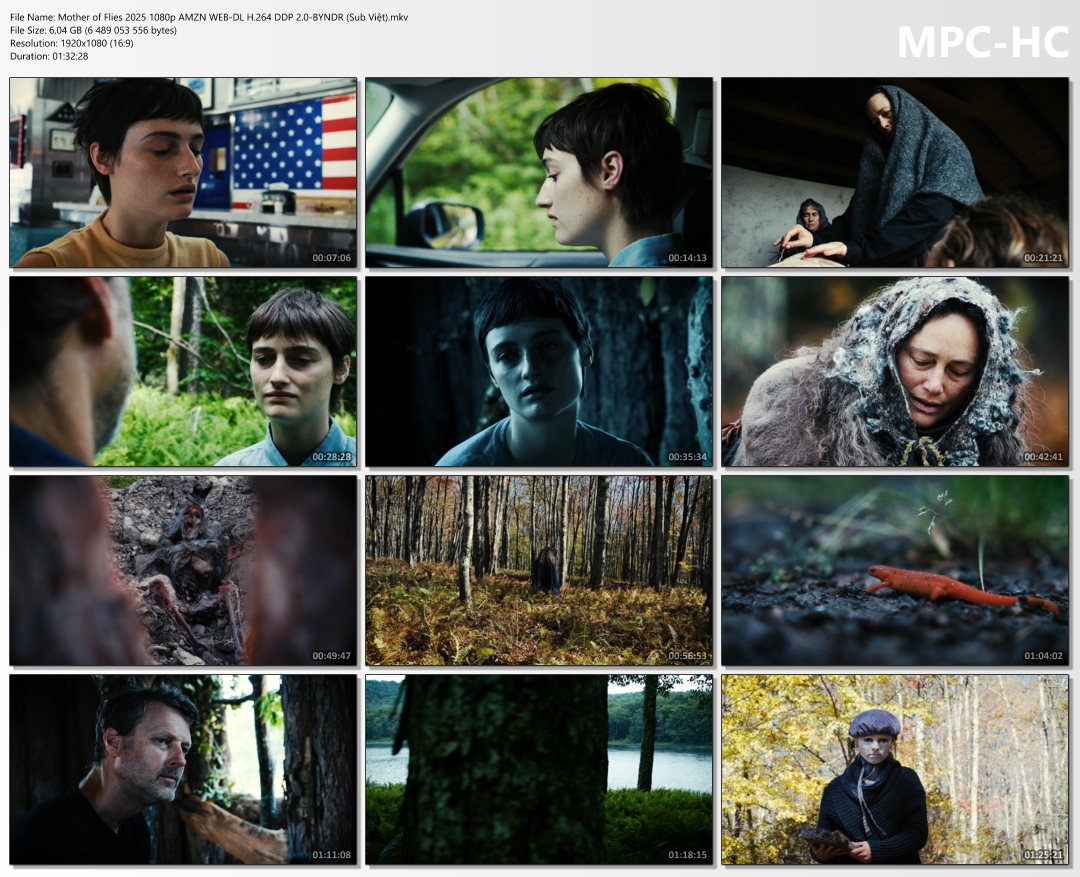Click the 00:49:47 timestamp label
This screenshot has height=877, width=1080.
[331, 656]
